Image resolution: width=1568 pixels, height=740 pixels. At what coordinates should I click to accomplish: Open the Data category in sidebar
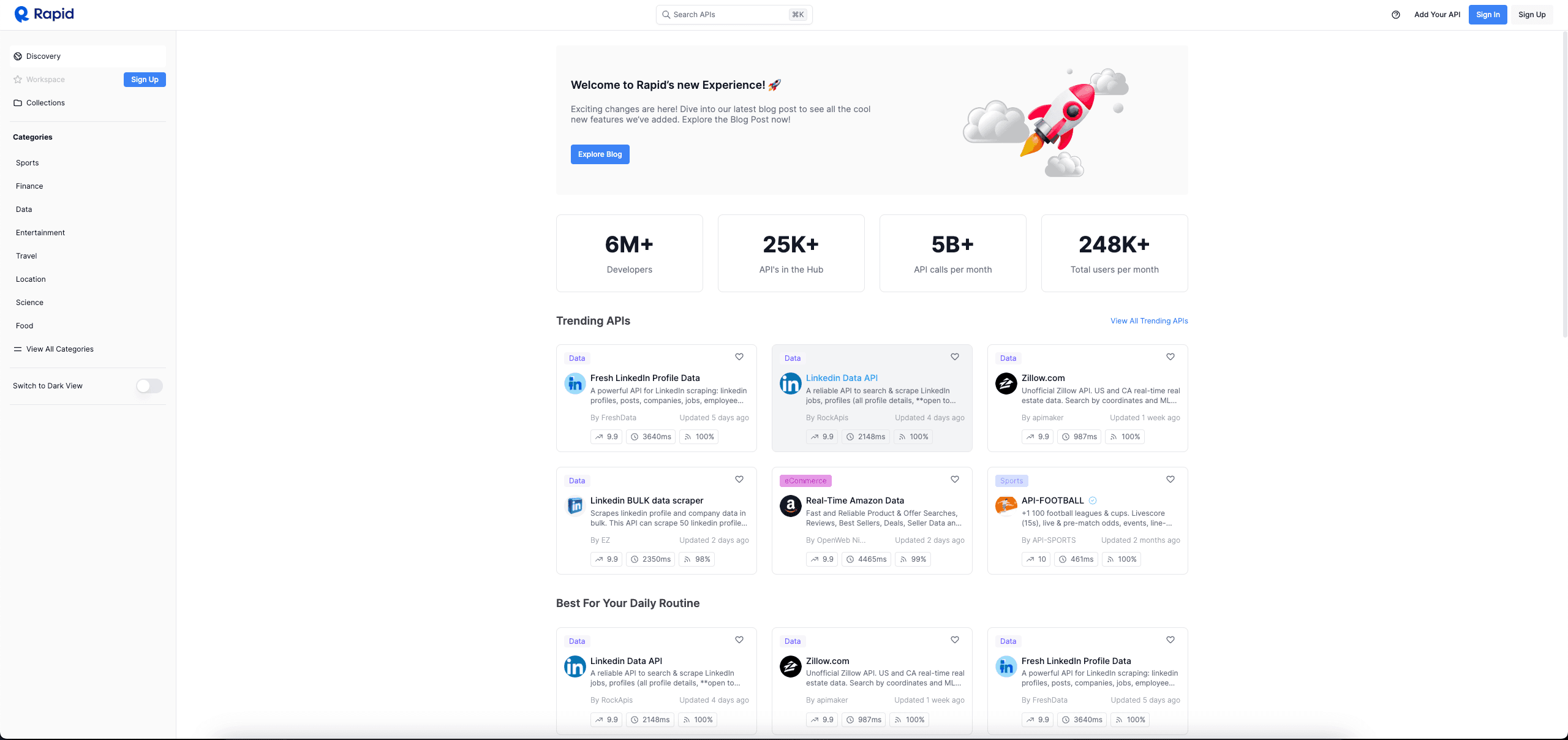click(24, 210)
